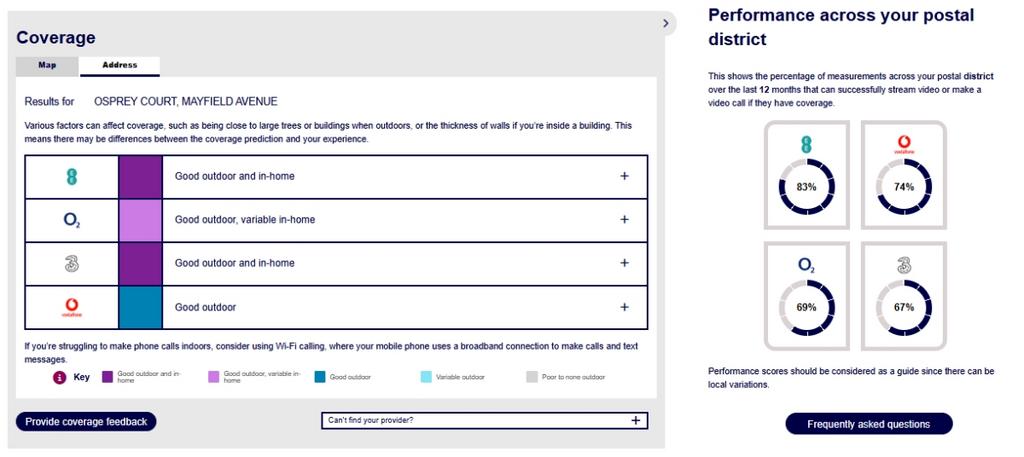The width and height of the screenshot is (1024, 457).
Task: Click the Vodafone logo in coverage table
Action: click(x=71, y=307)
